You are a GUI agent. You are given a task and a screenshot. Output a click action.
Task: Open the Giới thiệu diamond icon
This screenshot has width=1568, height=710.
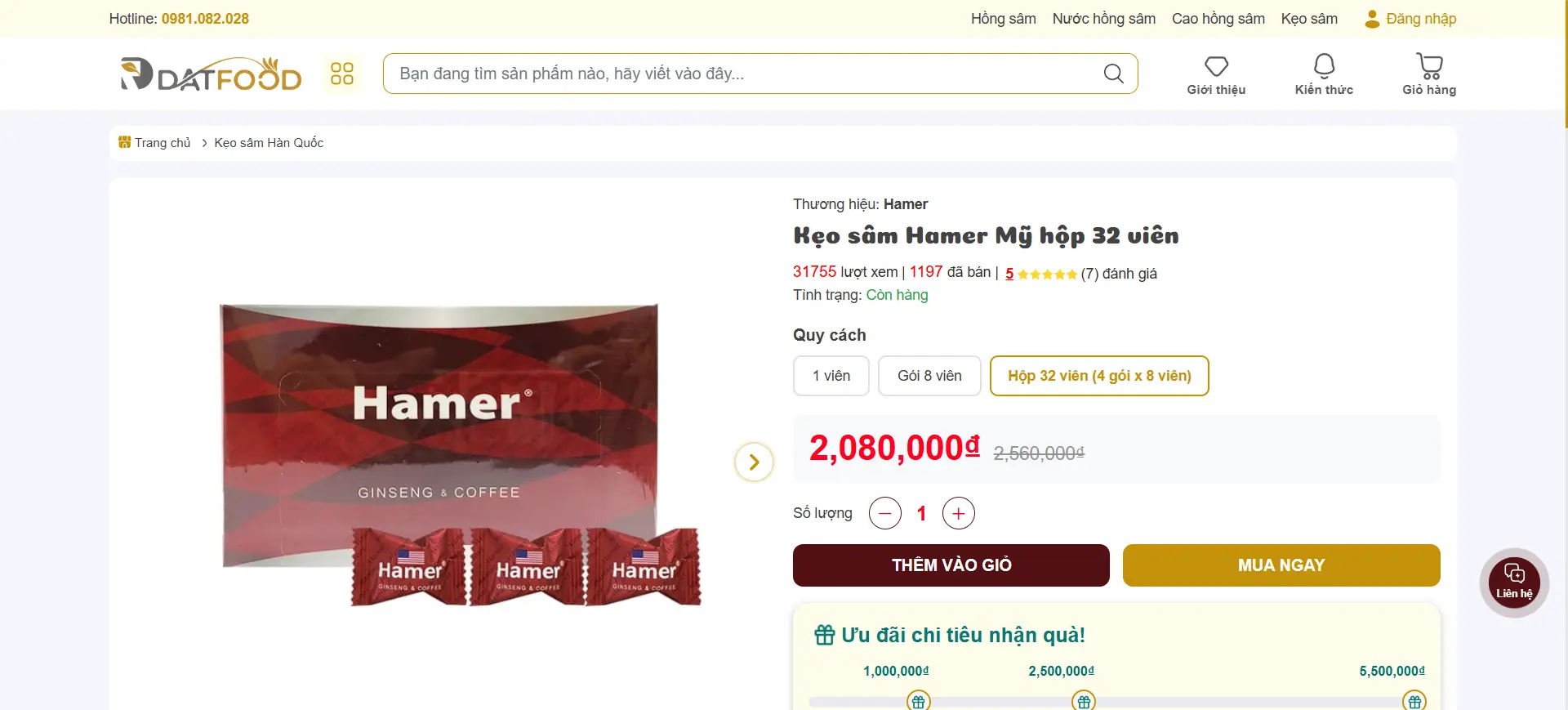coord(1216,66)
